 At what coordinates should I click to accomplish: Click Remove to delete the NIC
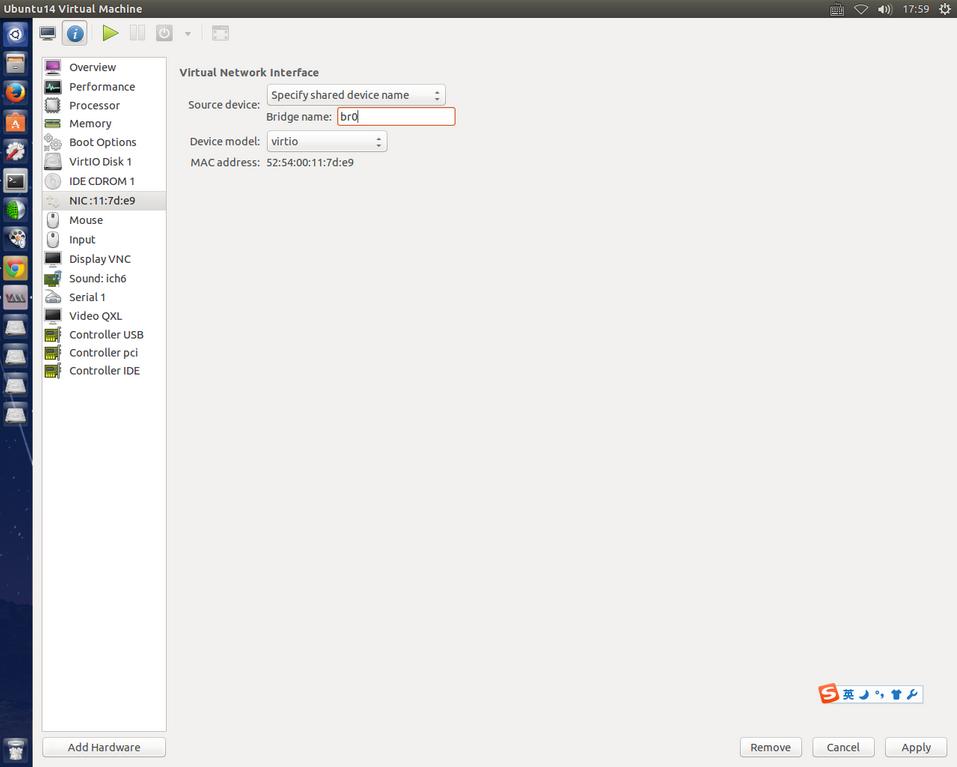click(x=770, y=747)
